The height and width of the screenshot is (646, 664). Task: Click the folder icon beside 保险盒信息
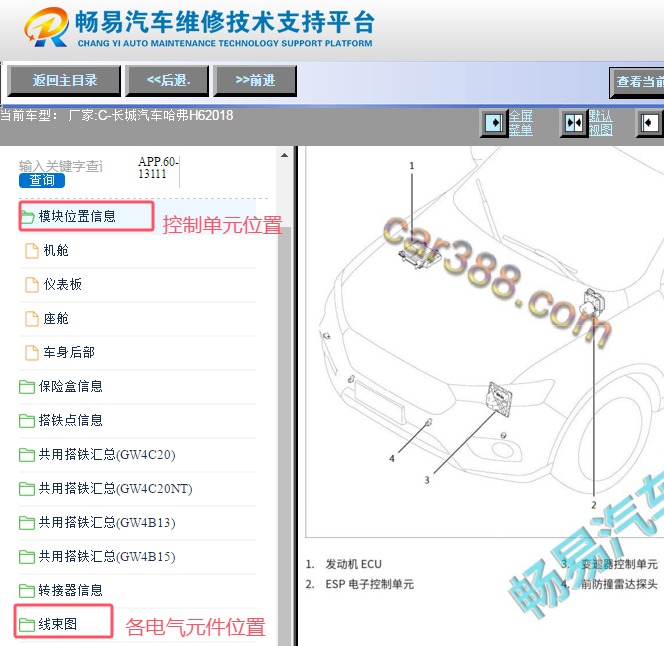(x=27, y=387)
